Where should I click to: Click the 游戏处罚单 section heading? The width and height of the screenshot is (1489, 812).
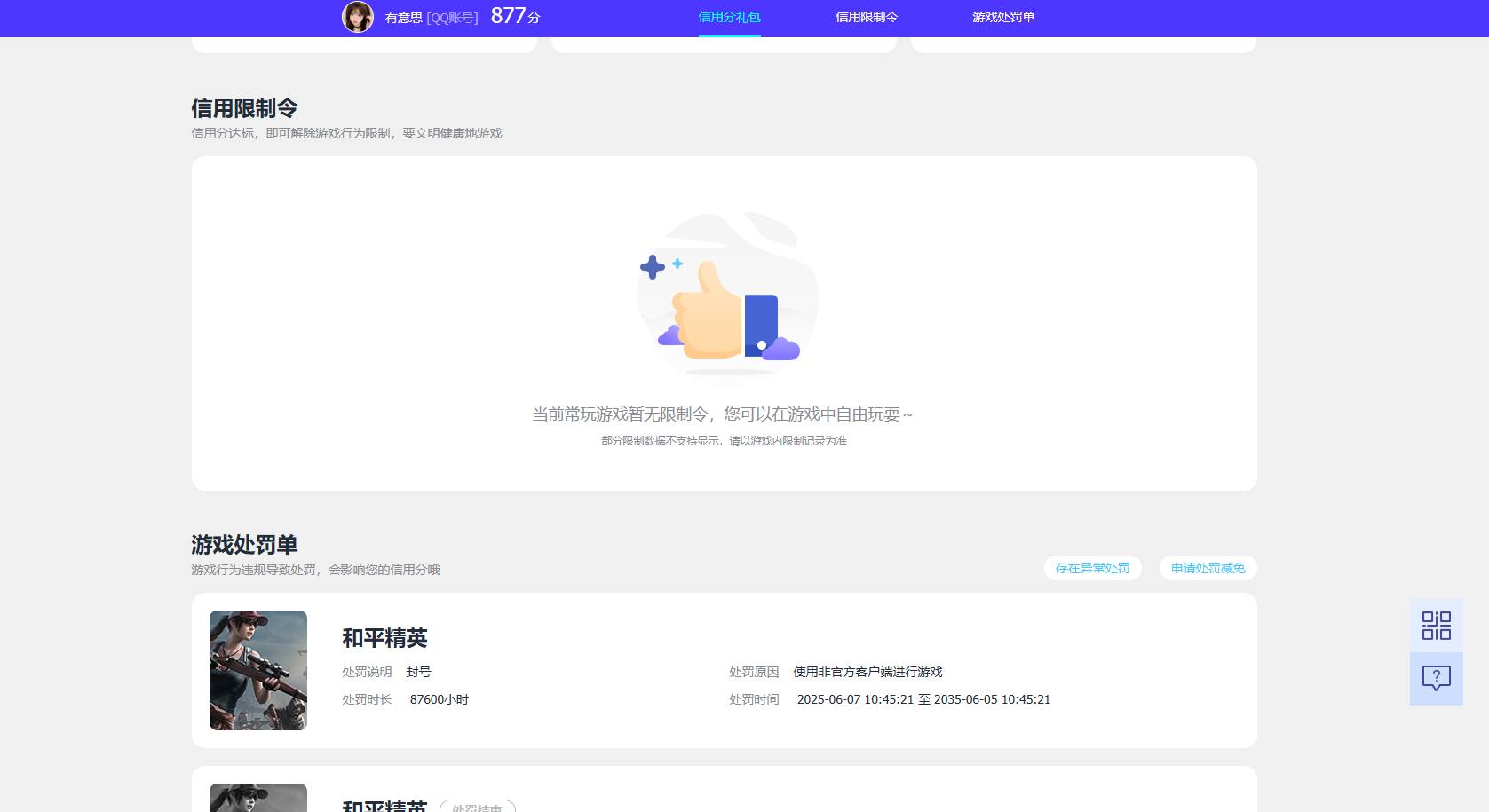pyautogui.click(x=244, y=545)
